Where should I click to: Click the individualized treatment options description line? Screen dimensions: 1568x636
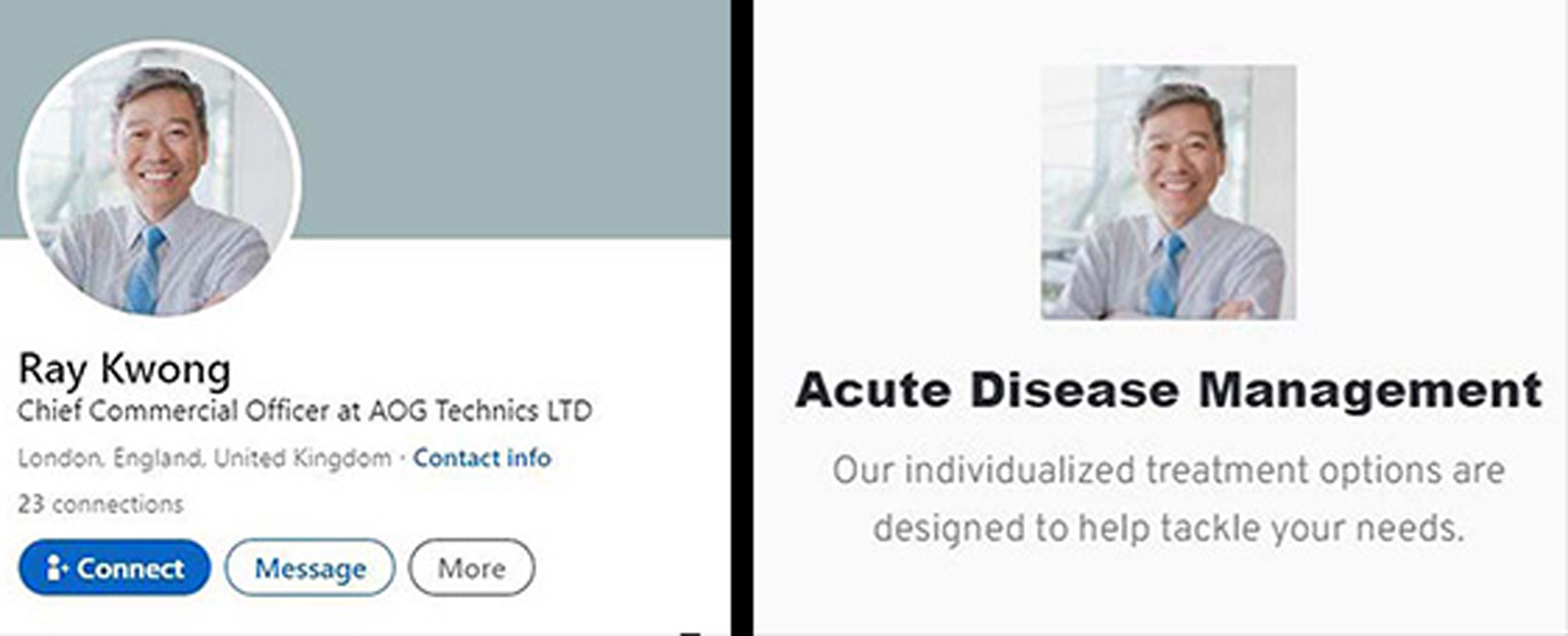(x=1168, y=471)
